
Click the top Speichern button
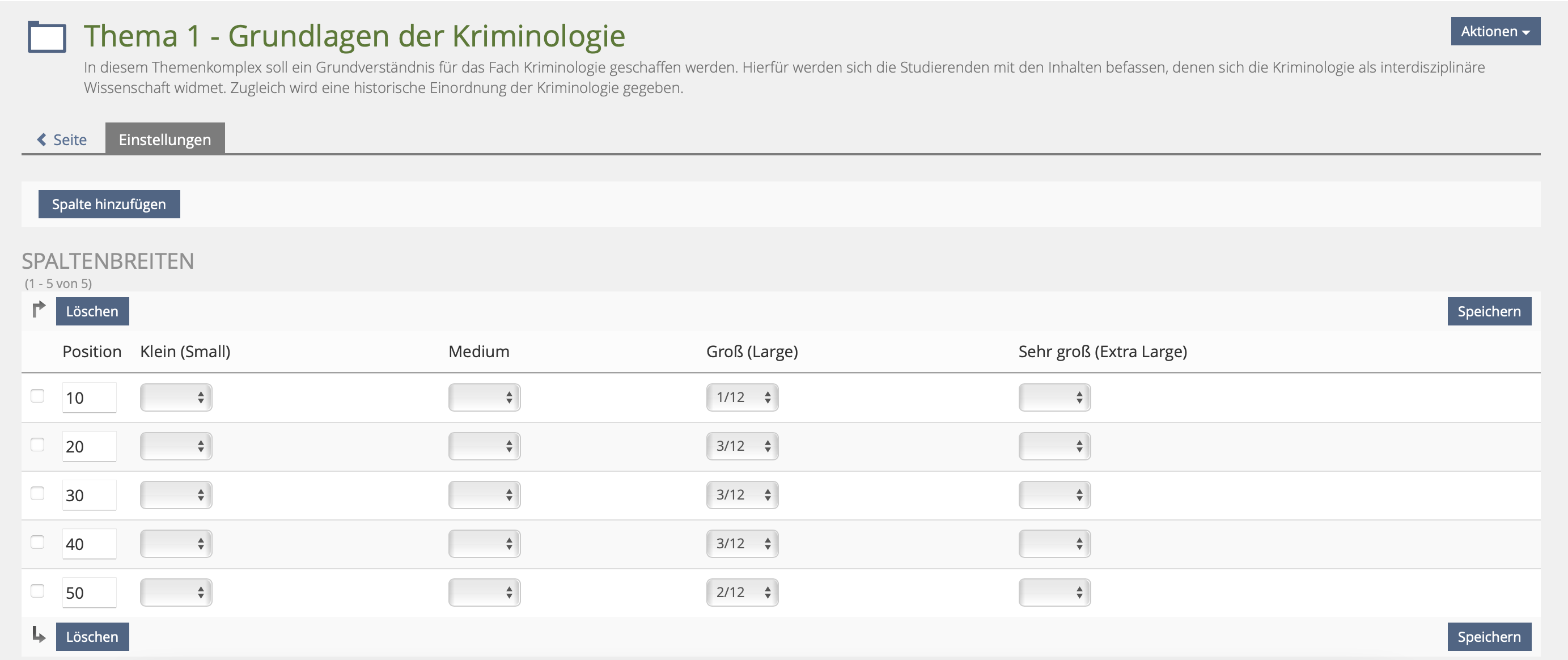[x=1489, y=311]
